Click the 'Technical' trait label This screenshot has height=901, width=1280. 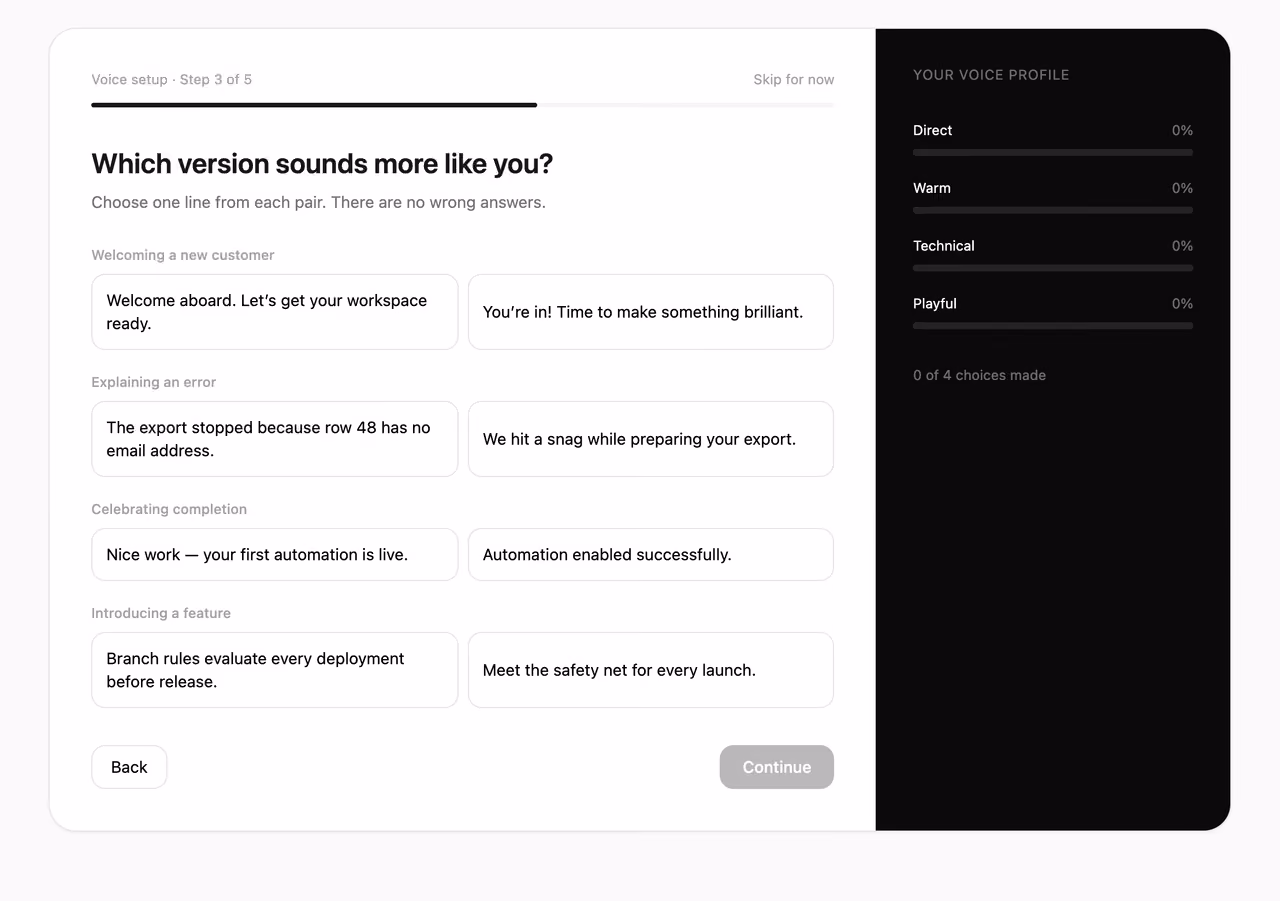[944, 246]
